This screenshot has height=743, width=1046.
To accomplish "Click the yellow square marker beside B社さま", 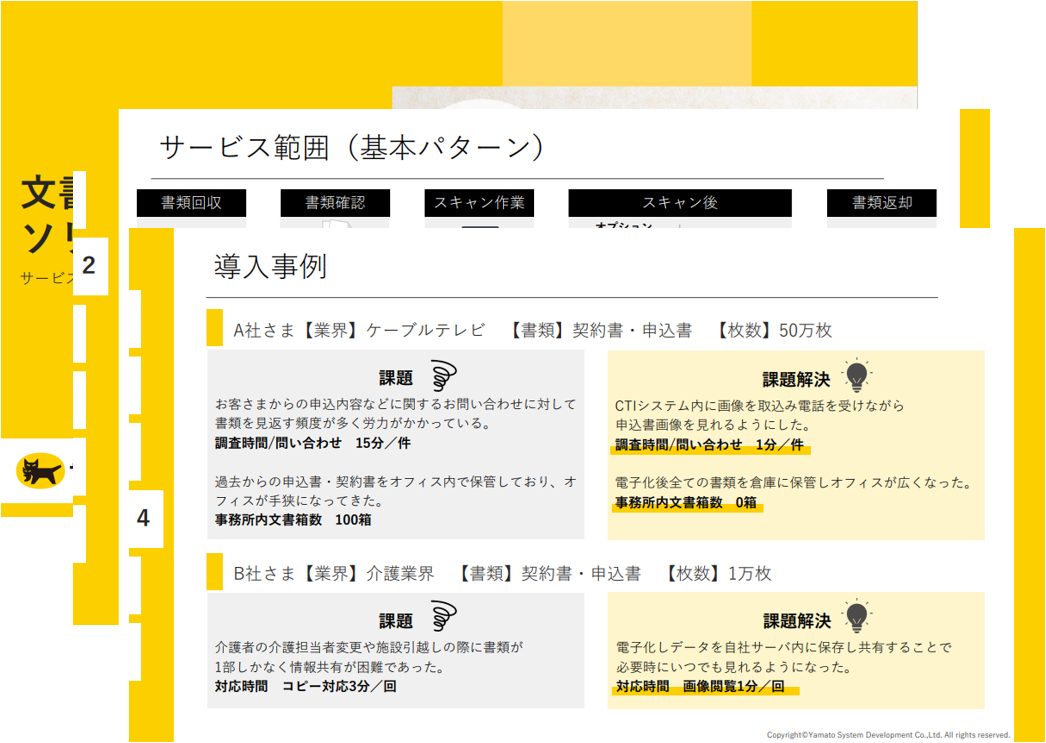I will point(214,572).
